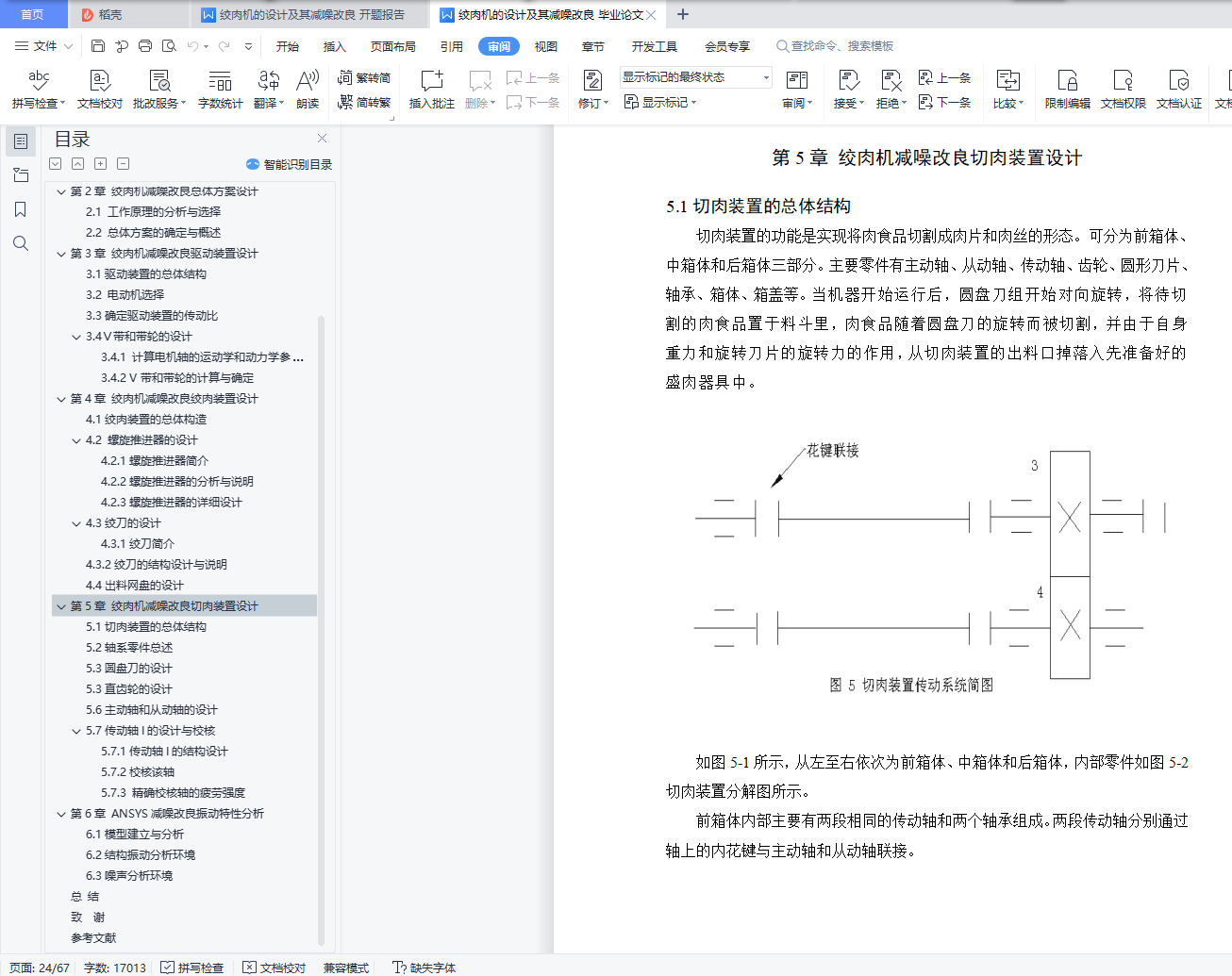The height and width of the screenshot is (976, 1232).
Task: Collapse 5.7 传动轴 I 的设计与校核 node
Action: coord(76,731)
